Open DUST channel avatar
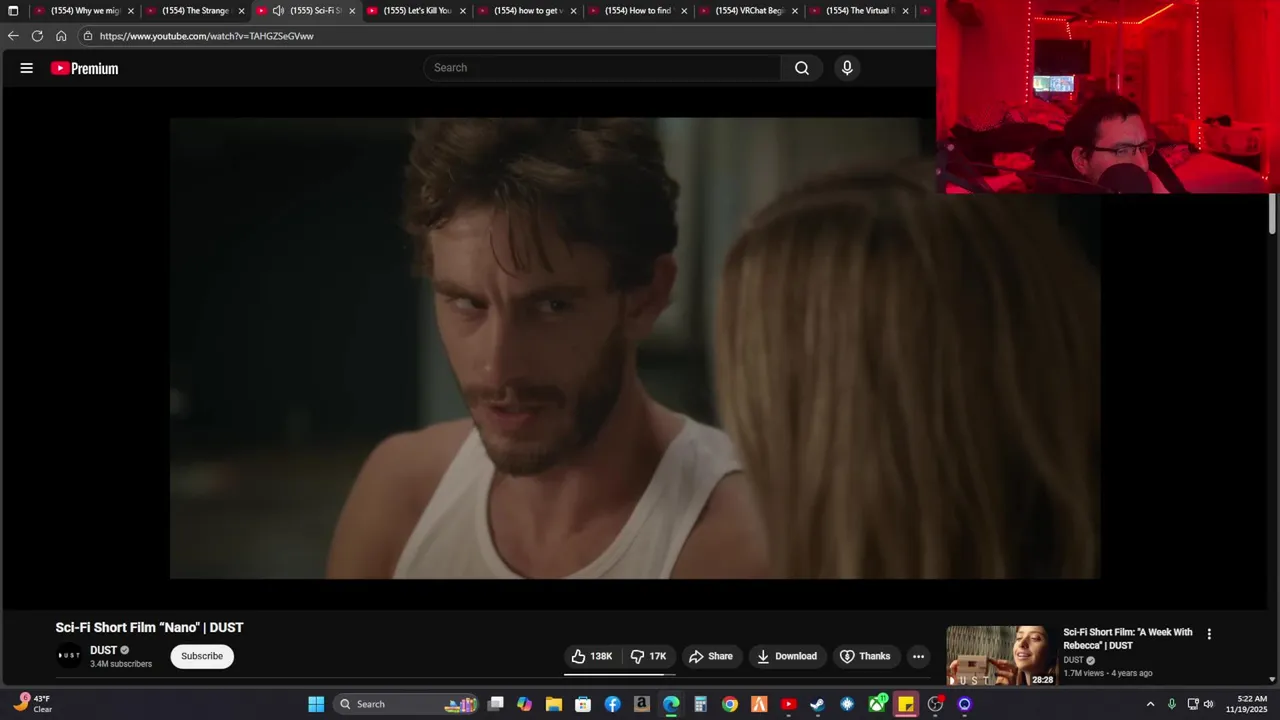 pos(69,656)
